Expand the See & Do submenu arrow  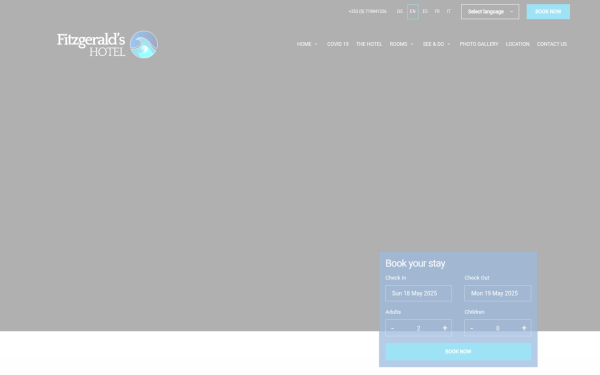point(449,44)
